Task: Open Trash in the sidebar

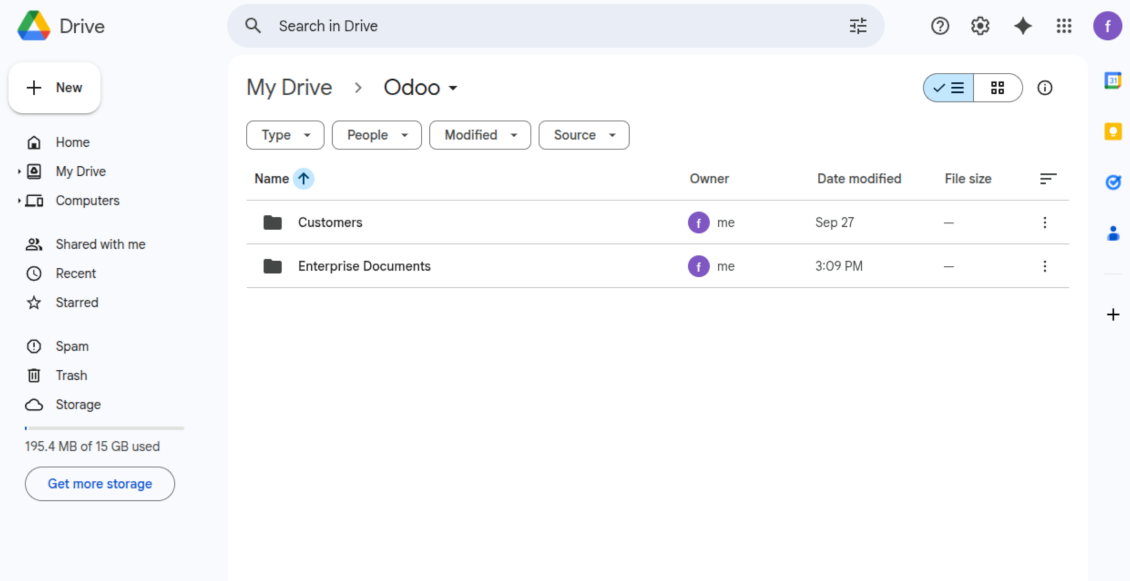Action: [x=71, y=375]
